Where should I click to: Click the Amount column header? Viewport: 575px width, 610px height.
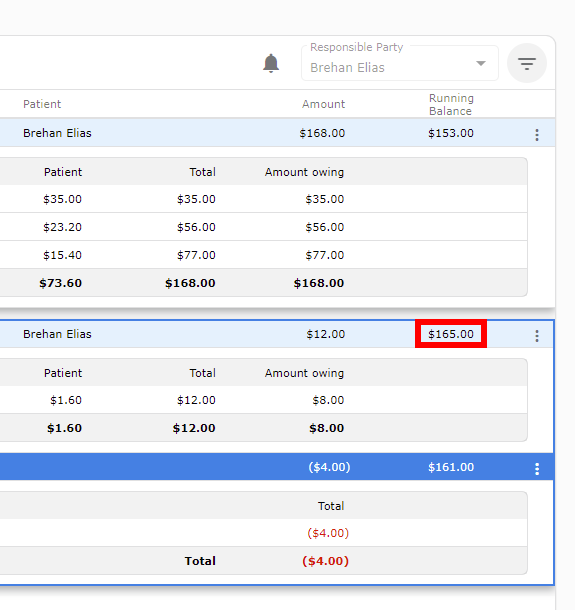click(323, 104)
